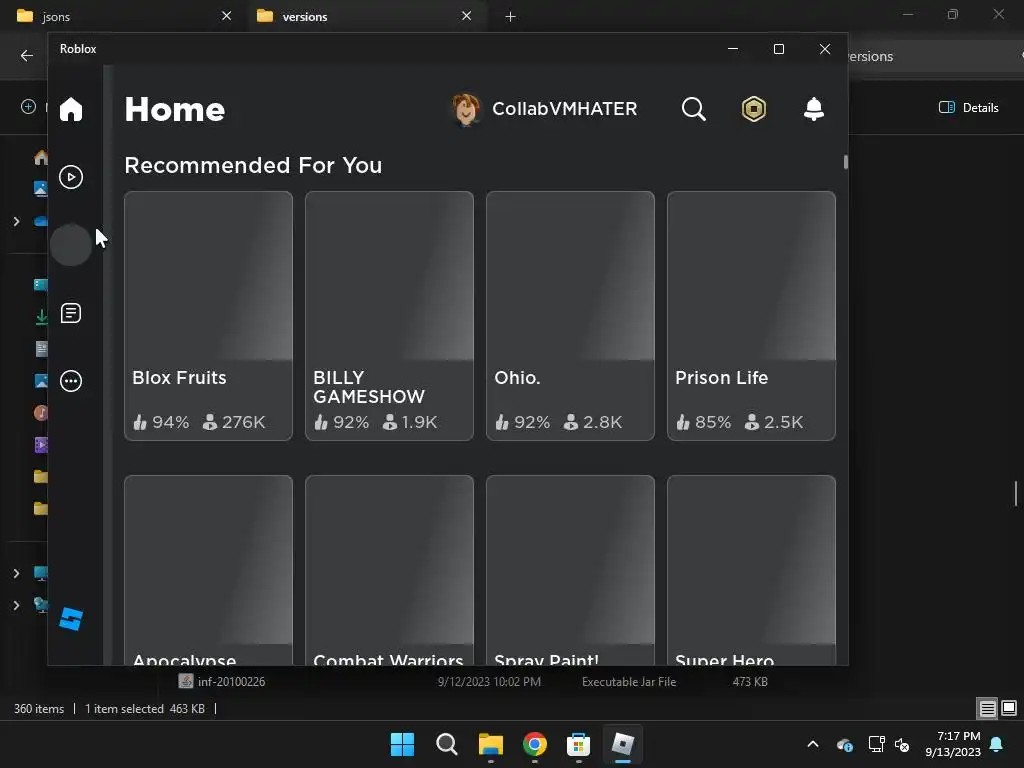The width and height of the screenshot is (1024, 768).
Task: Open the Discover play icon in Roblox sidebar
Action: pos(71,177)
